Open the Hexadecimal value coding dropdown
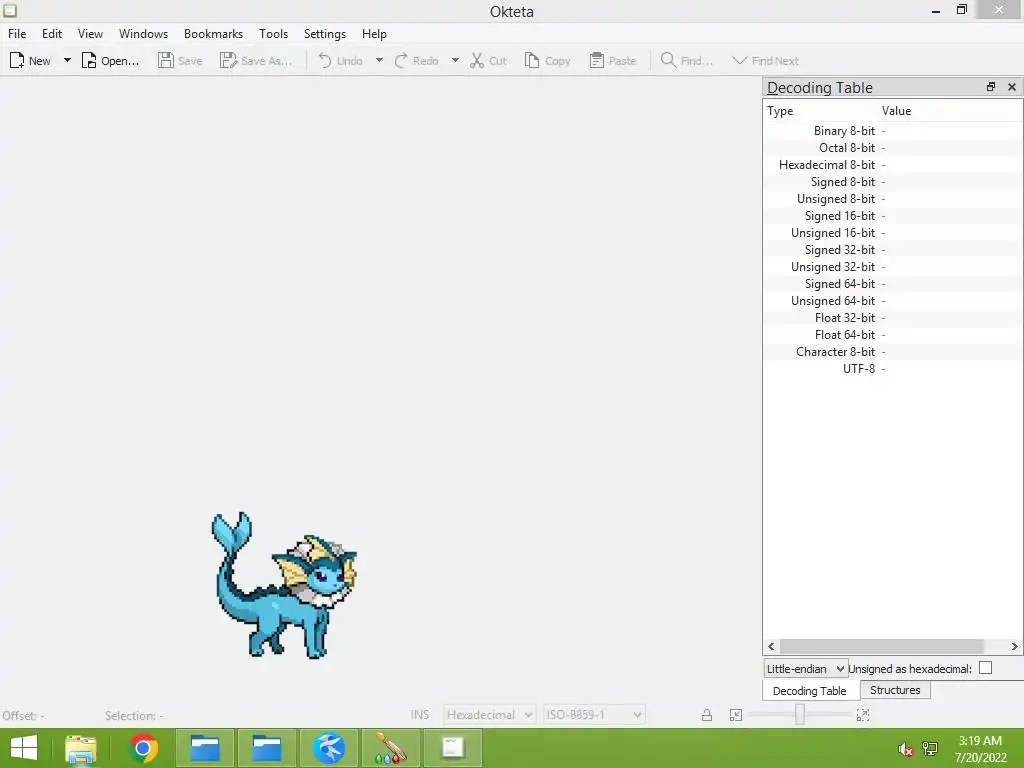Viewport: 1024px width, 768px height. tap(490, 714)
